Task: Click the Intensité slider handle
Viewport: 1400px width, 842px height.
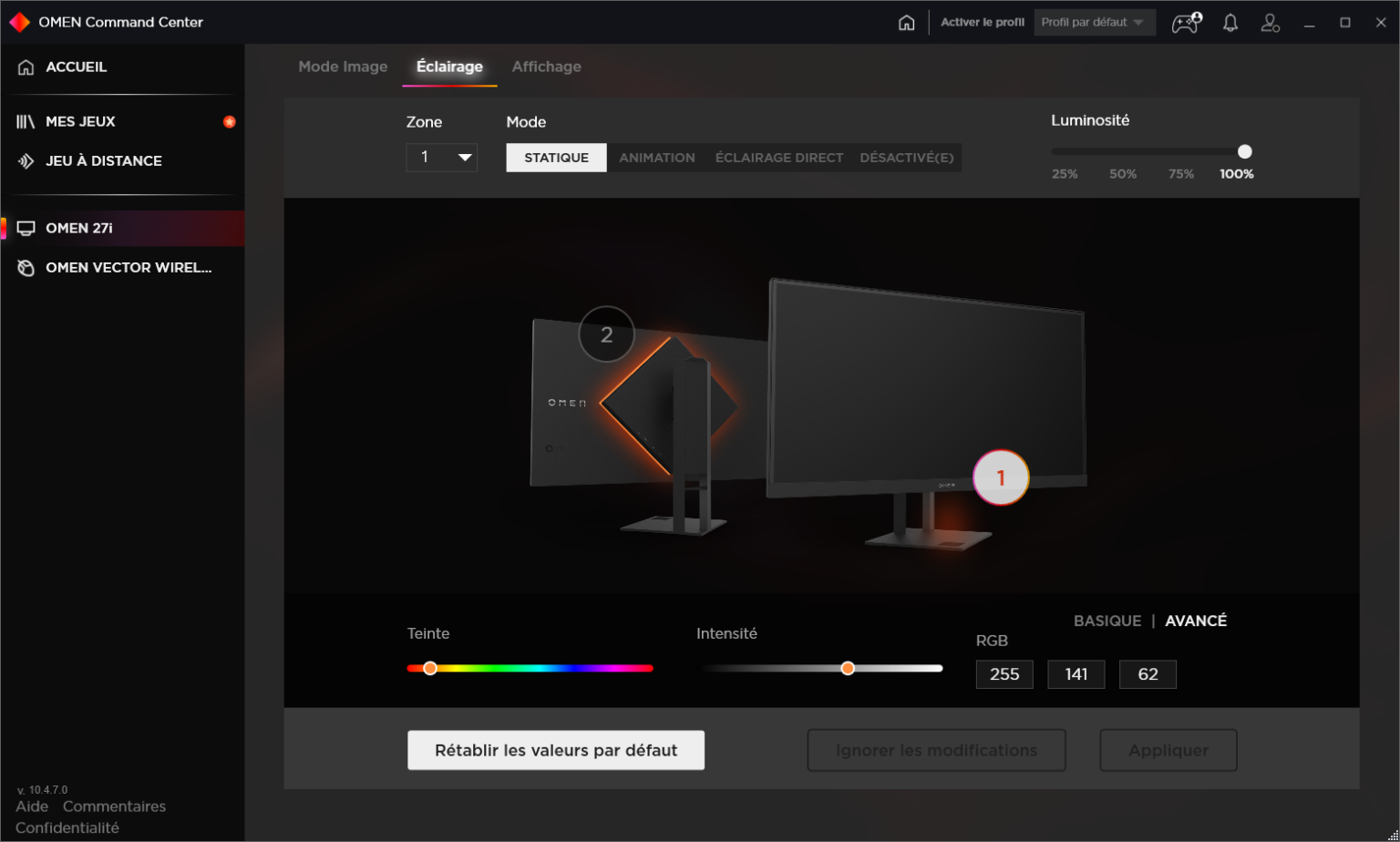Action: pos(848,668)
